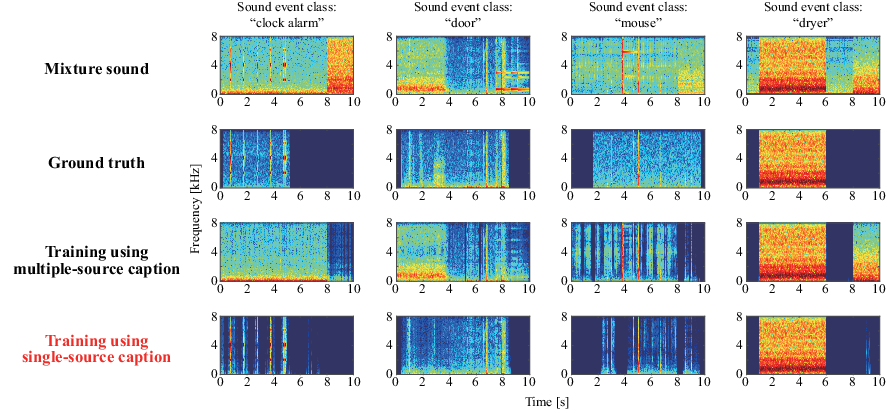This screenshot has height=413, width=887.
Task: View clock alarm multiple-source caption spectrogram
Action: (x=287, y=252)
